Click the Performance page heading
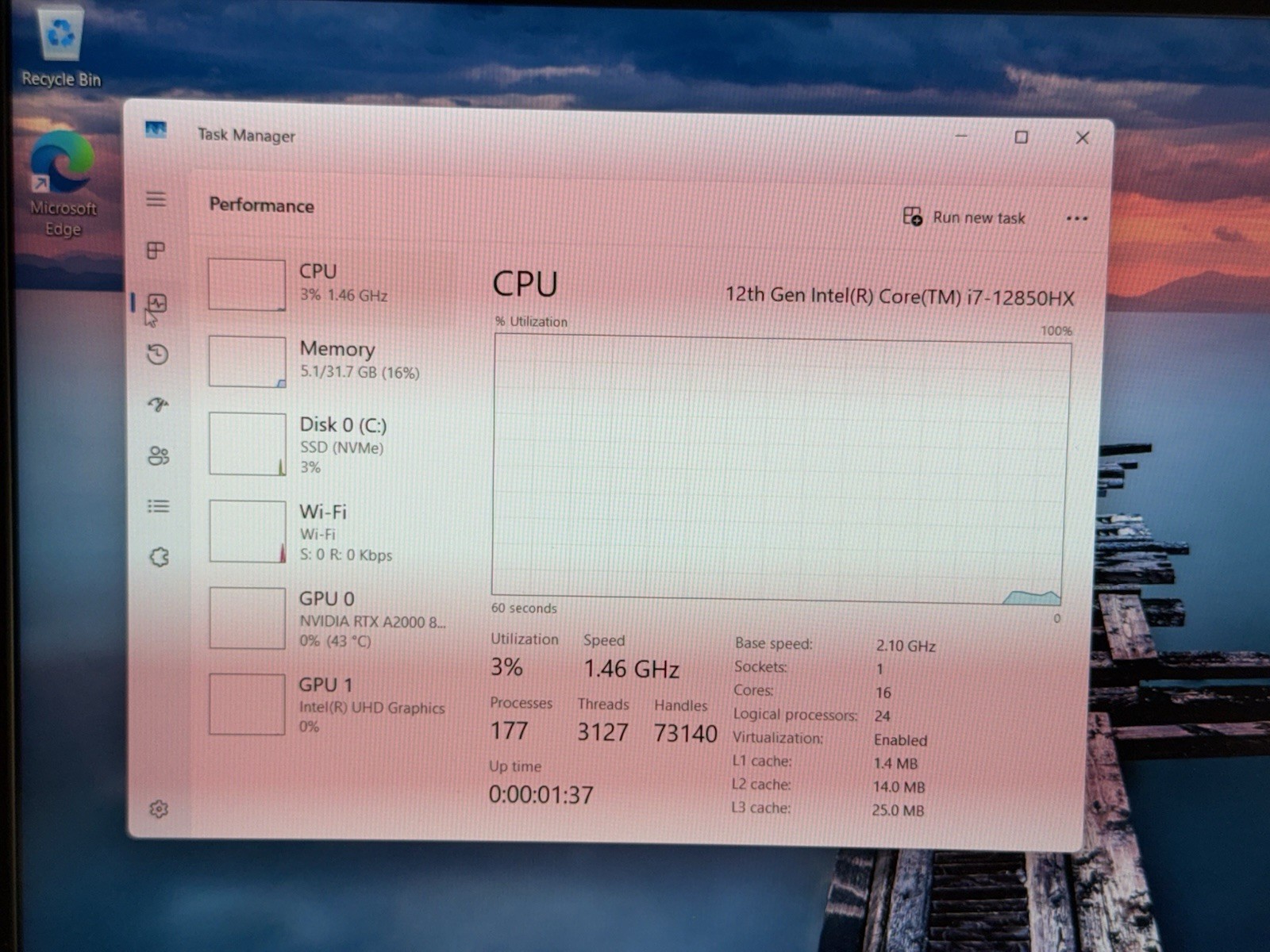This screenshot has height=952, width=1270. 261,205
